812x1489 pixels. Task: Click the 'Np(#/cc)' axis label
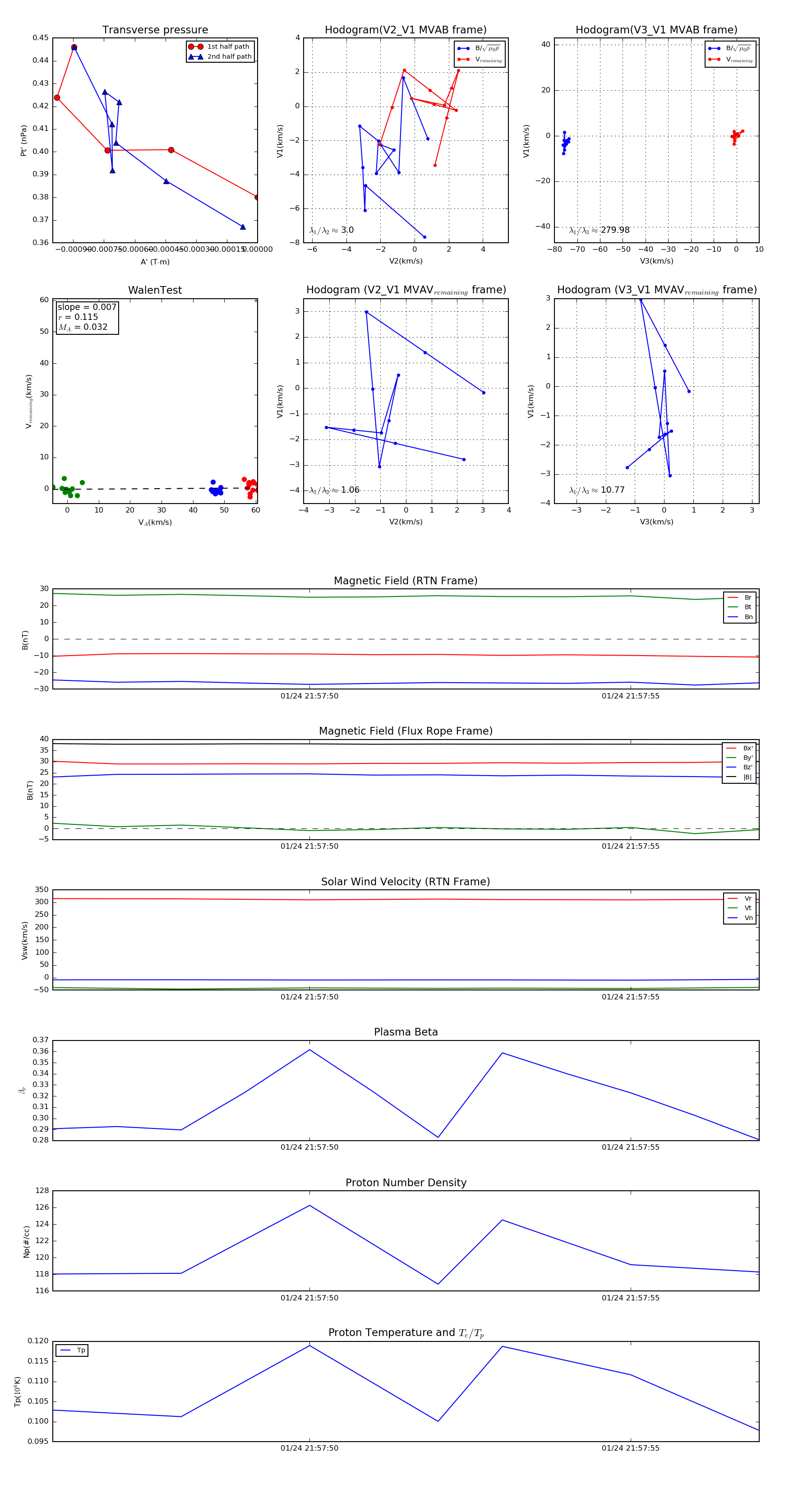(x=26, y=1241)
